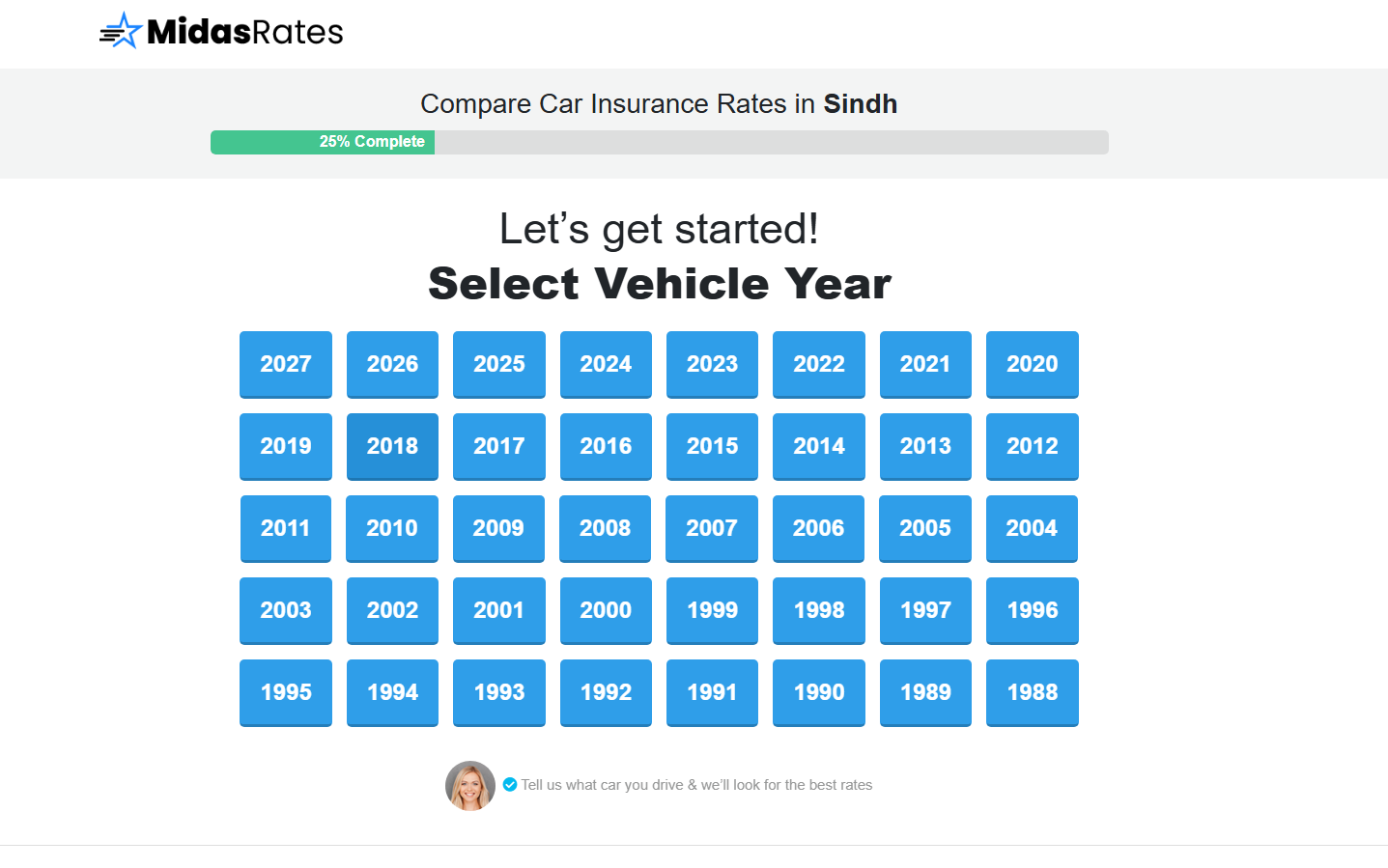Click the MidasRates star logo icon
1388x868 pixels.
pyautogui.click(x=122, y=31)
